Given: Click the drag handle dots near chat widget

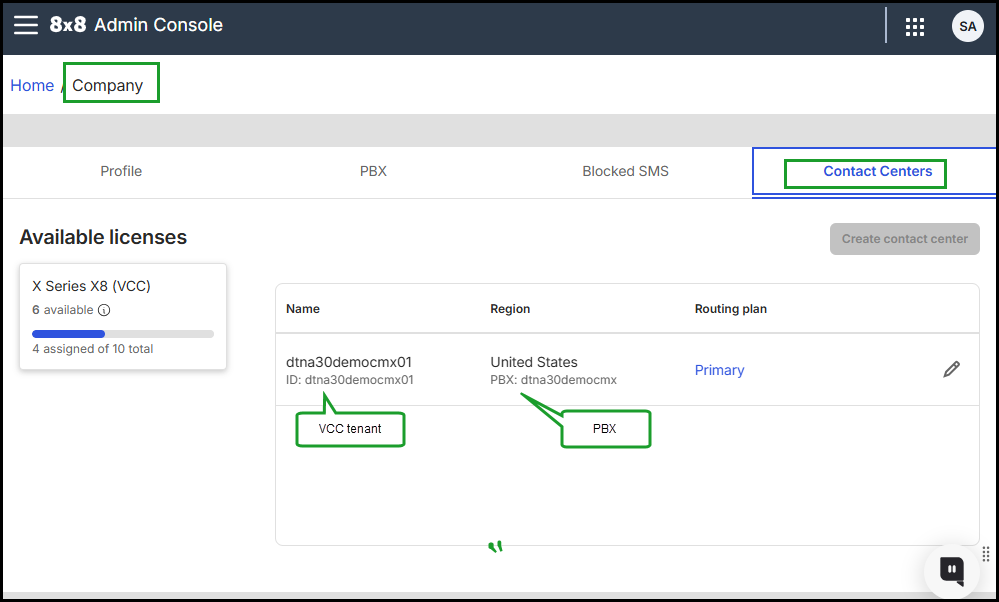Looking at the screenshot, I should point(985,553).
